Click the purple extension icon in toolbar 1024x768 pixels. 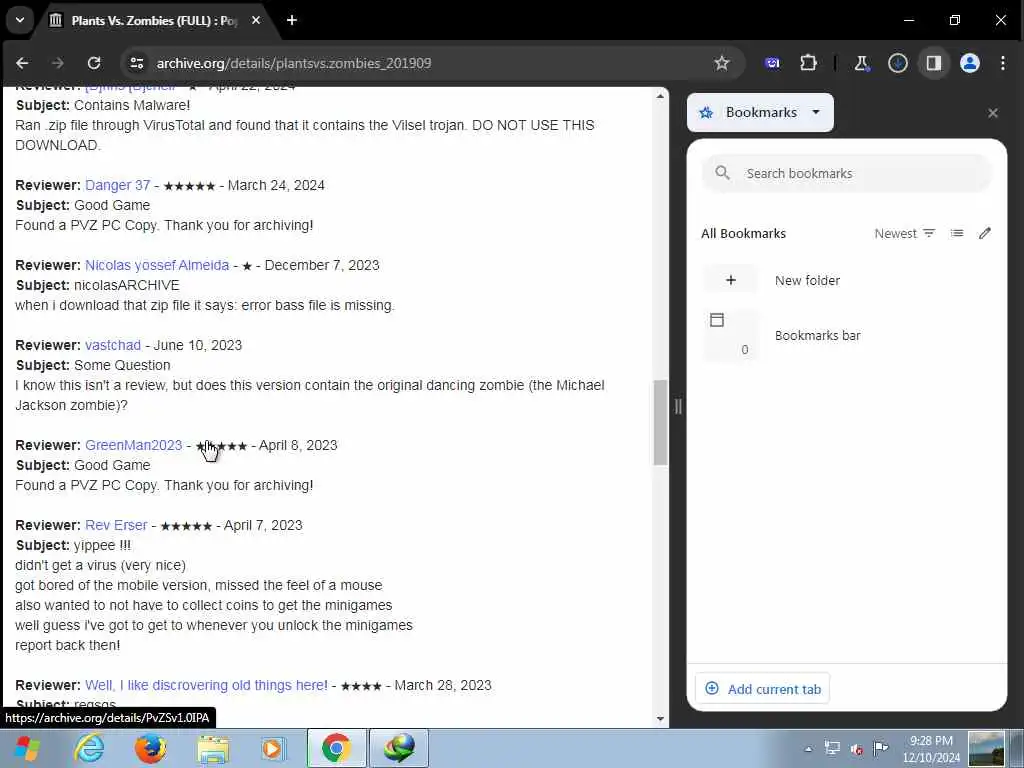773,63
